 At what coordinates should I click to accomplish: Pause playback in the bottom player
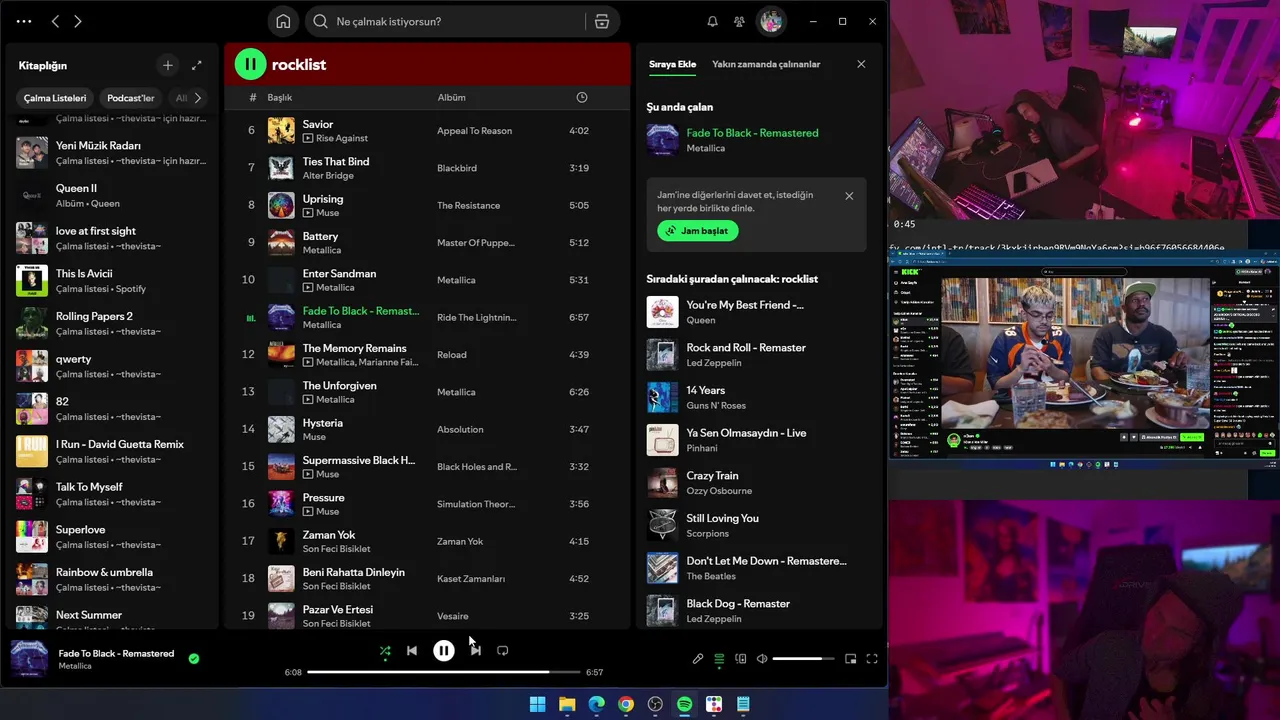tap(444, 650)
